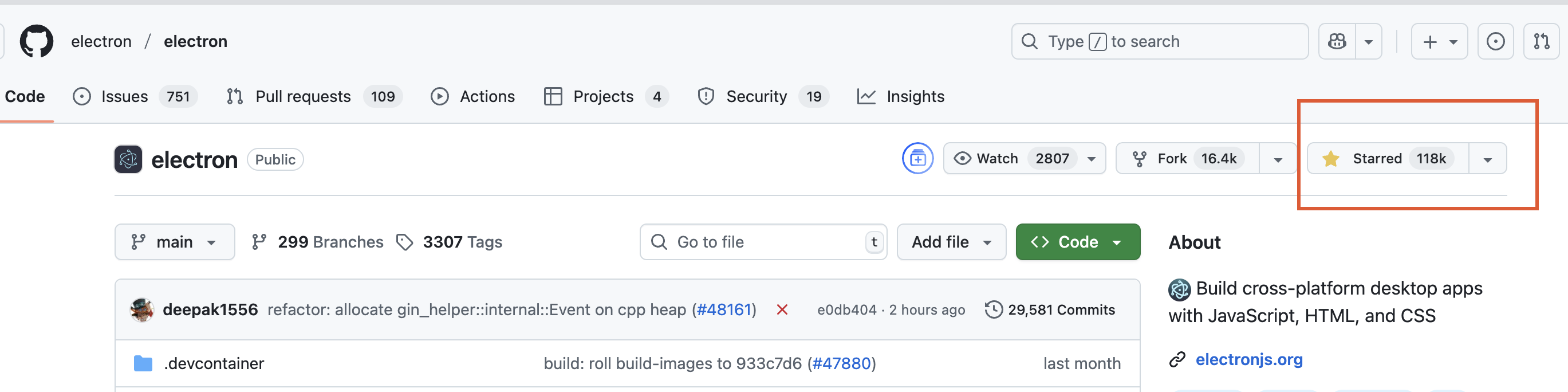Open the pull requests icon in header
1568x392 pixels.
[1541, 41]
